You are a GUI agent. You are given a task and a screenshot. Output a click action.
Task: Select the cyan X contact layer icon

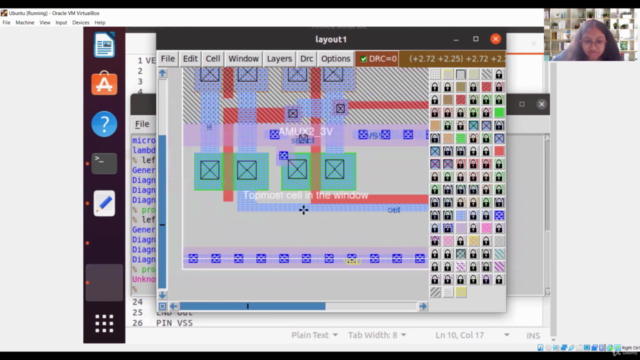(x=473, y=125)
